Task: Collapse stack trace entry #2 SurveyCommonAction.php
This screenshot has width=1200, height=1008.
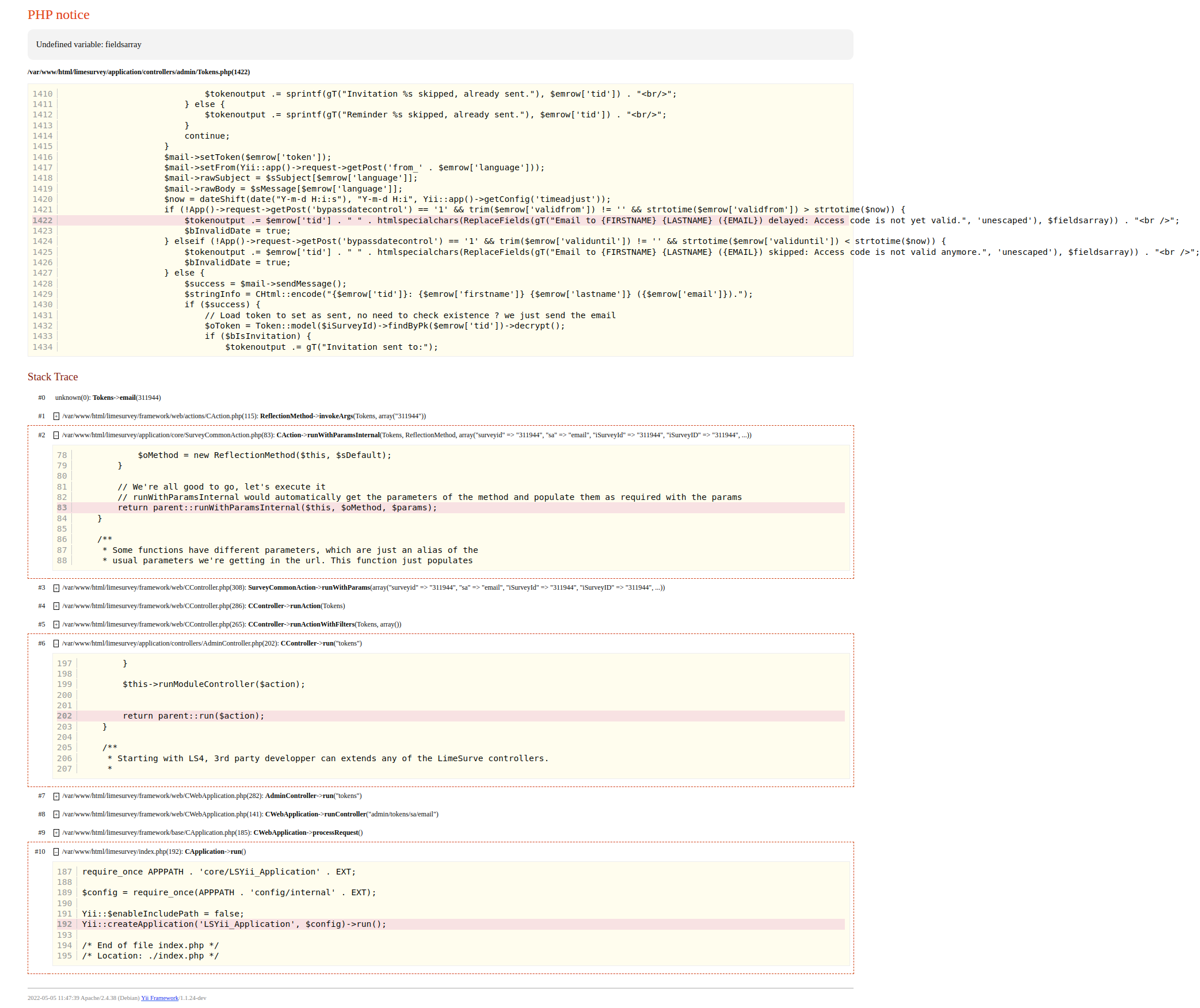Action: tap(56, 435)
